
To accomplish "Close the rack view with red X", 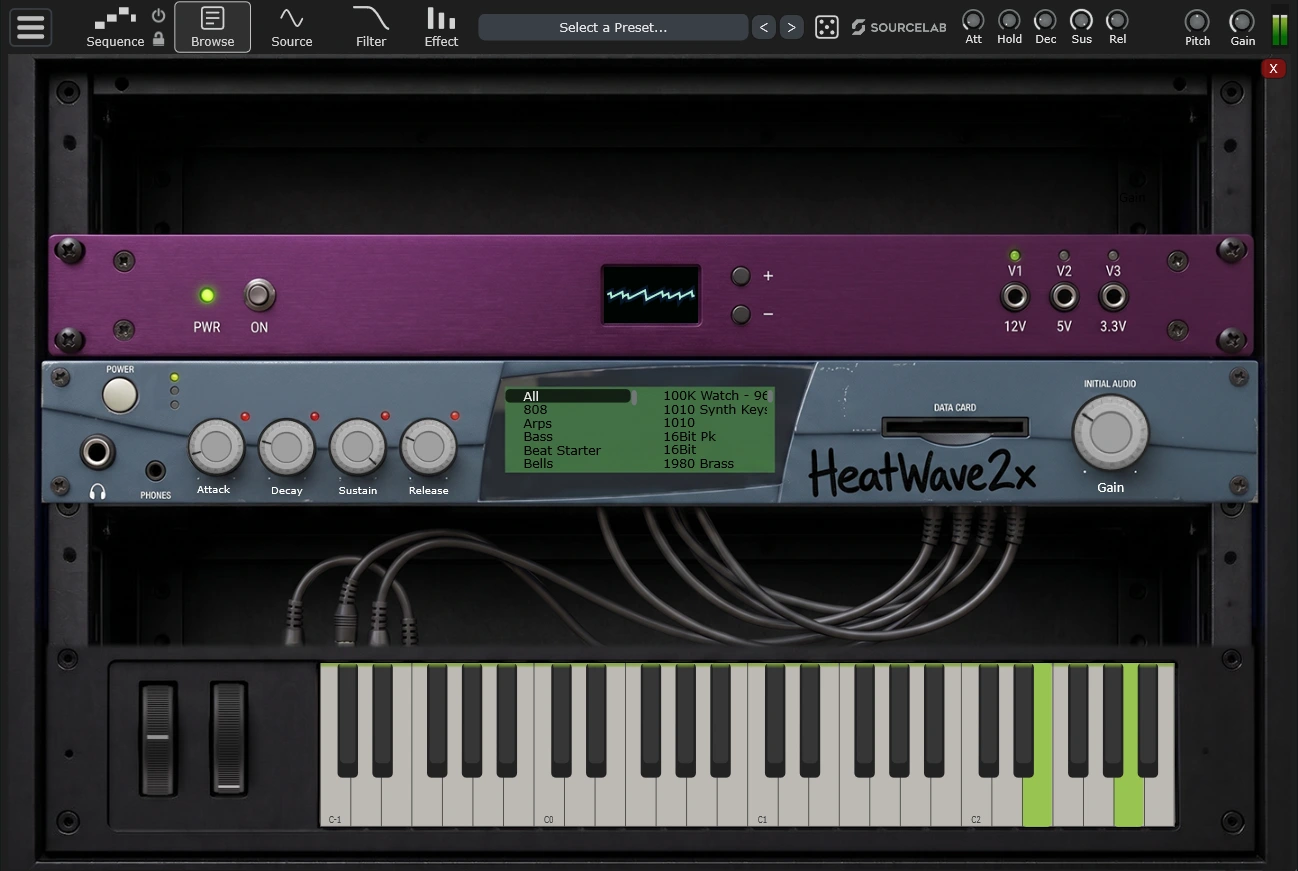I will pos(1273,68).
